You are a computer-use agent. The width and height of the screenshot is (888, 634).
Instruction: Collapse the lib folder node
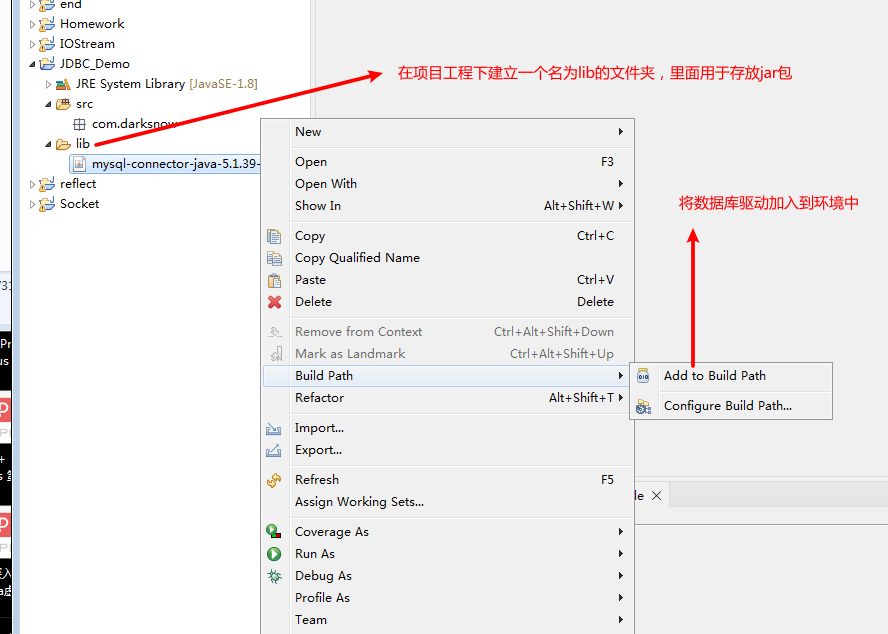48,144
